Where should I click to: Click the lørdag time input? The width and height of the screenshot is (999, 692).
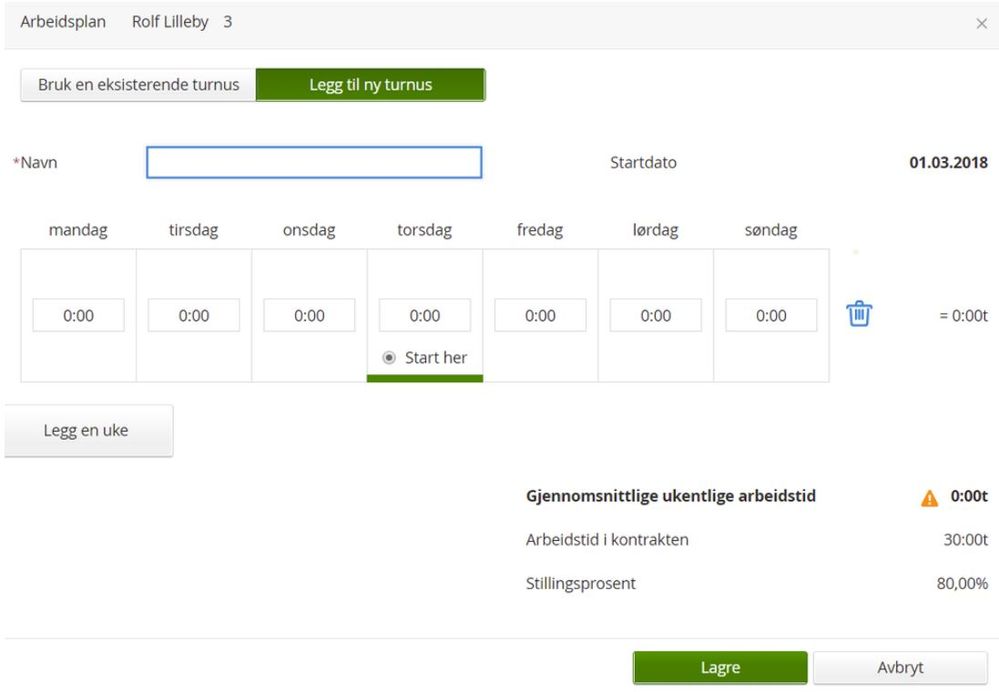coord(656,315)
